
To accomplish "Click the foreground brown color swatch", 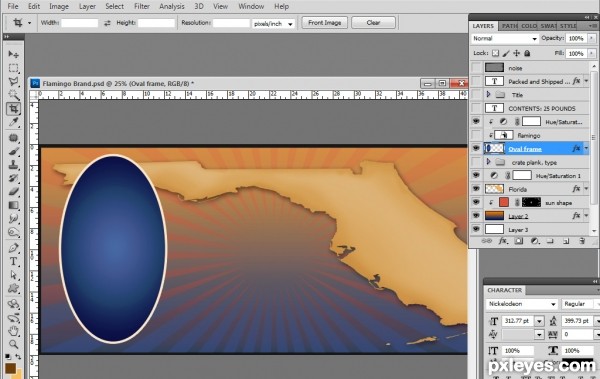I will 10,368.
